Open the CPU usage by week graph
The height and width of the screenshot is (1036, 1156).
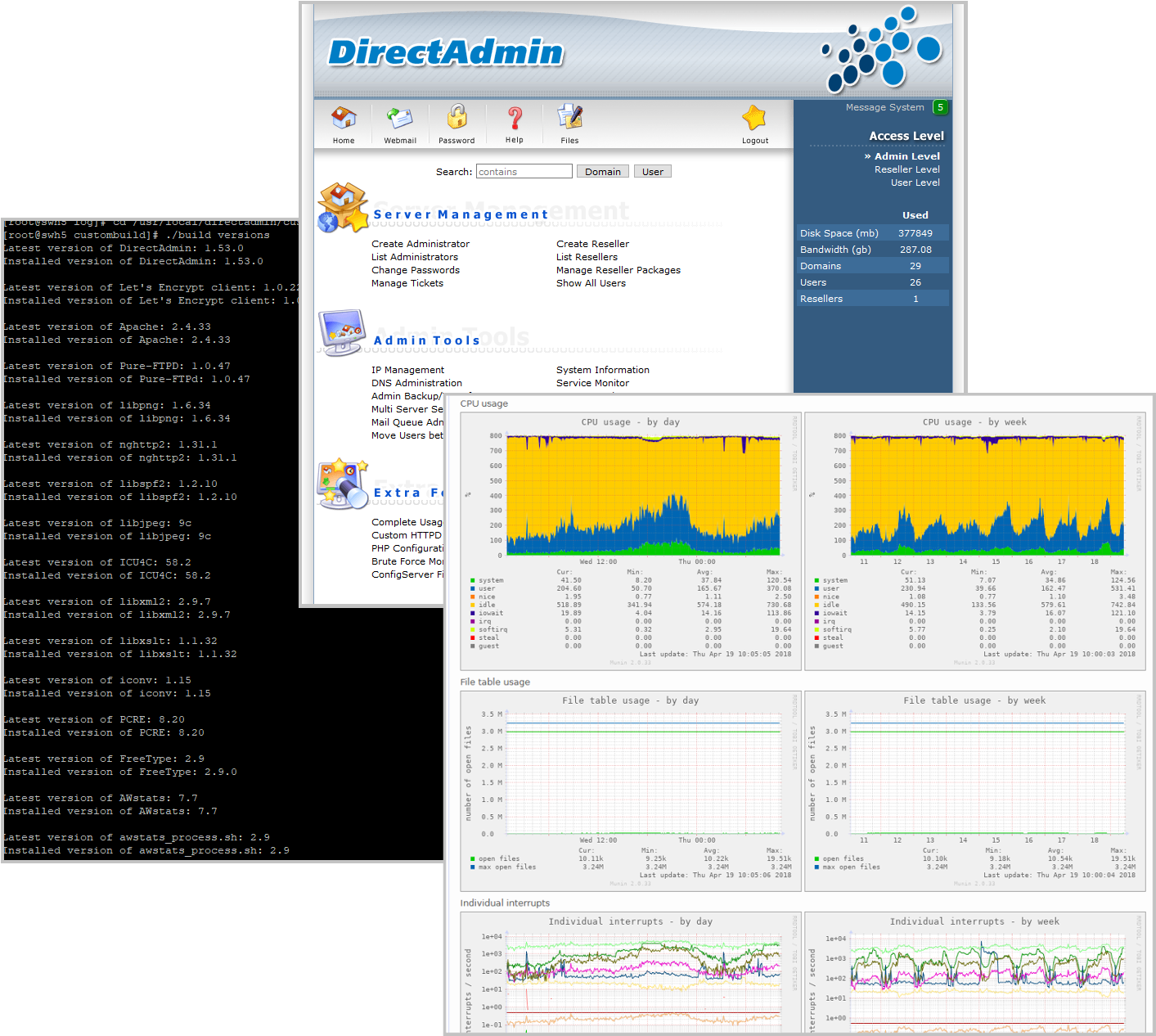[975, 541]
